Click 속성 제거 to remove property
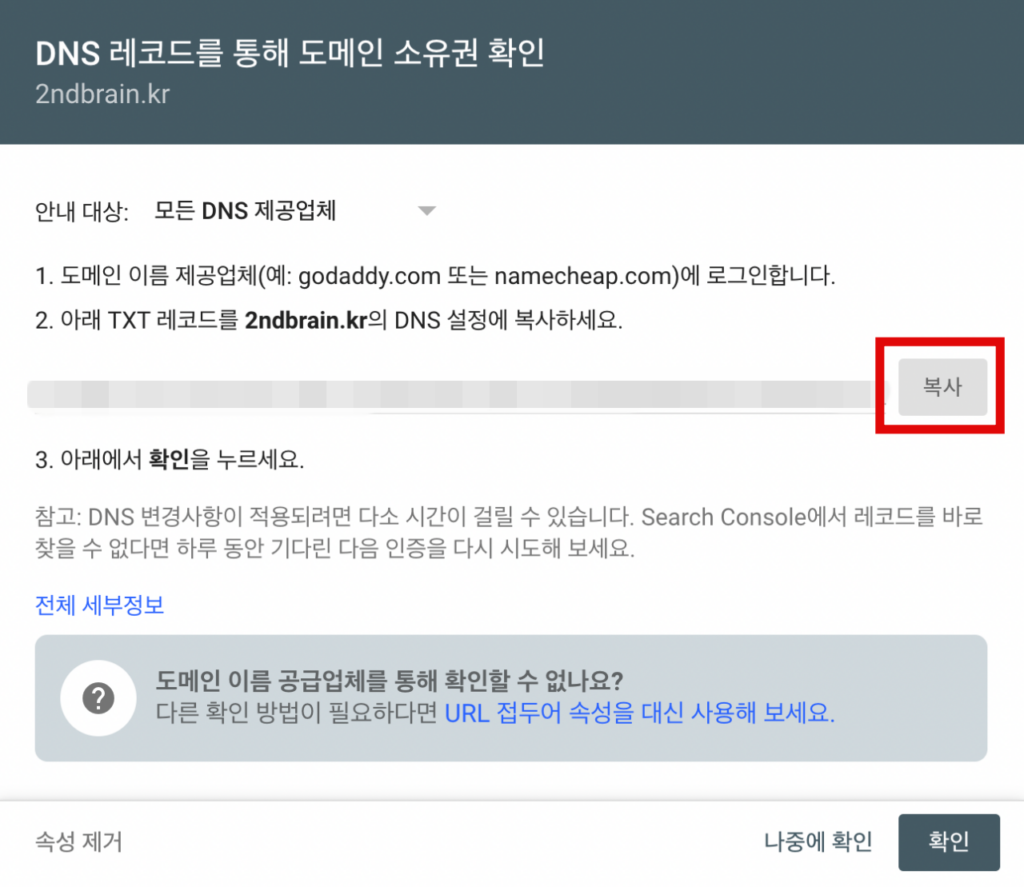Screen dimensions: 1024x887 78,842
